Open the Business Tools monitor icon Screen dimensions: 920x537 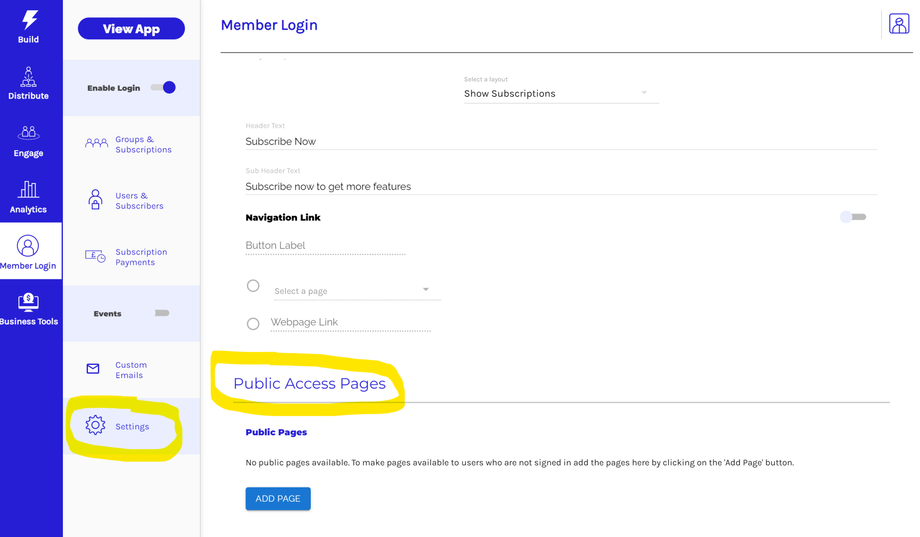28,302
